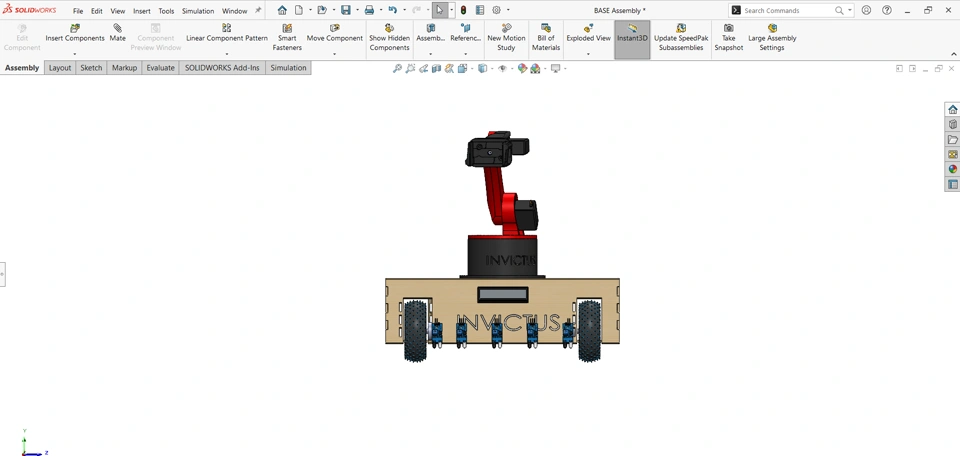Click Insert Components tool

tap(75, 32)
